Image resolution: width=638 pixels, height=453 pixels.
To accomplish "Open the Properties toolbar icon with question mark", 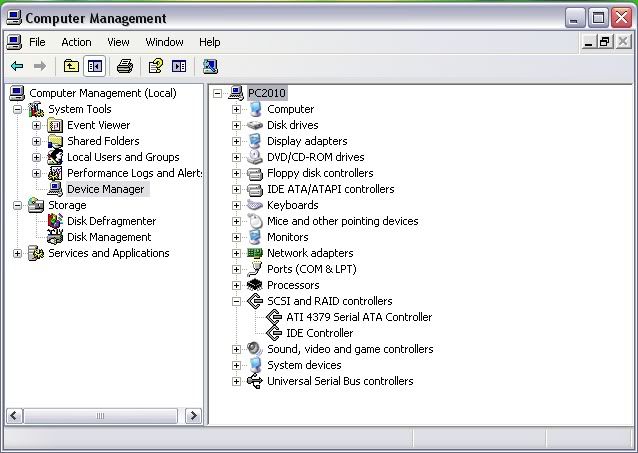I will point(155,66).
